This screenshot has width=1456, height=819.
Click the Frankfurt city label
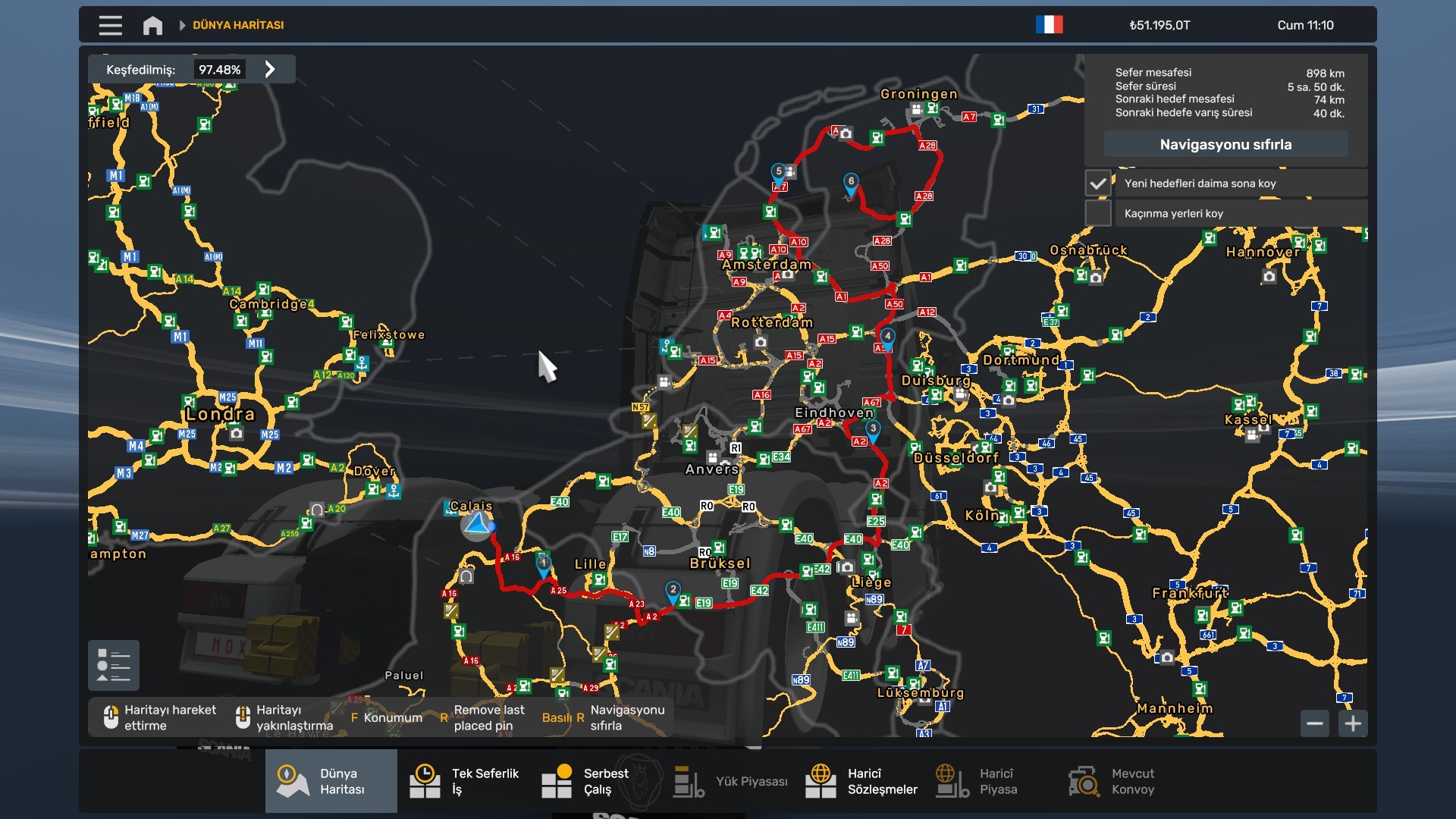(x=1190, y=593)
